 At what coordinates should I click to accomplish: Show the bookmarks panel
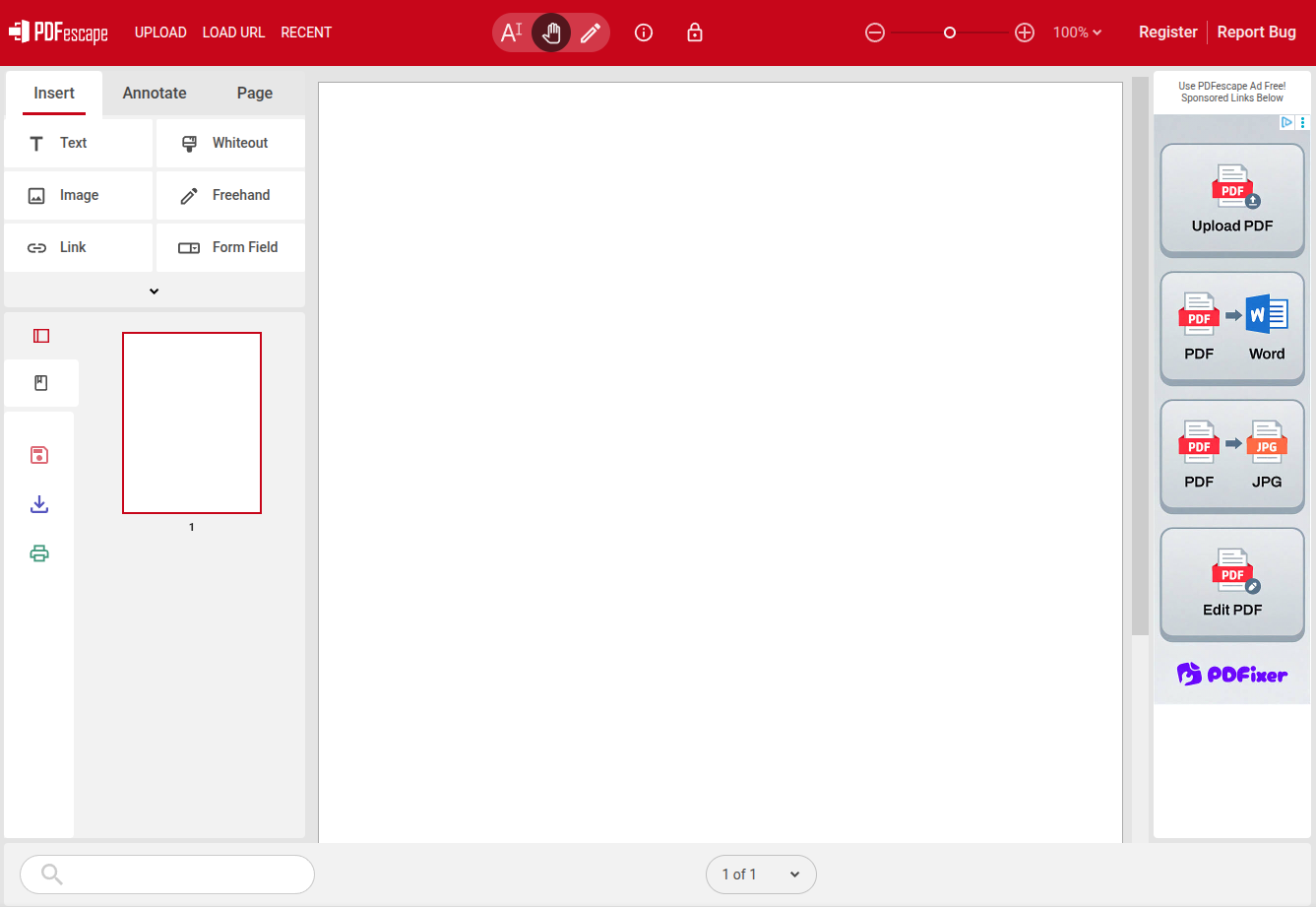click(x=41, y=383)
